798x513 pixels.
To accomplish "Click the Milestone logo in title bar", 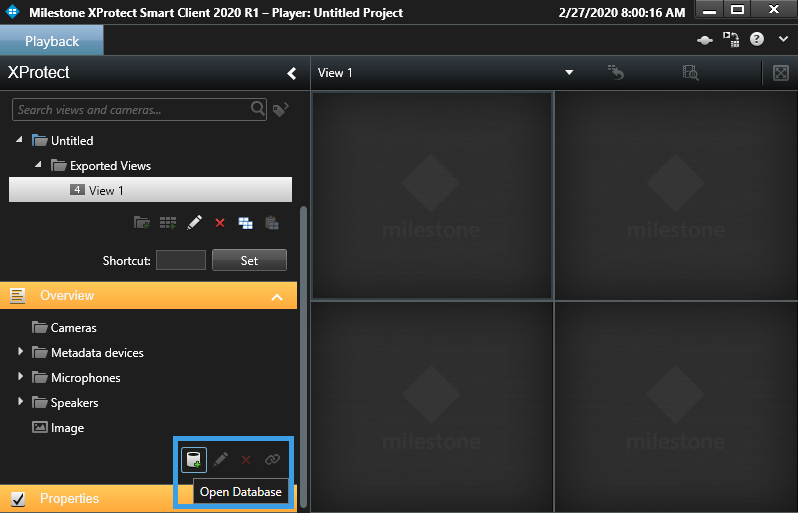I will coord(12,11).
